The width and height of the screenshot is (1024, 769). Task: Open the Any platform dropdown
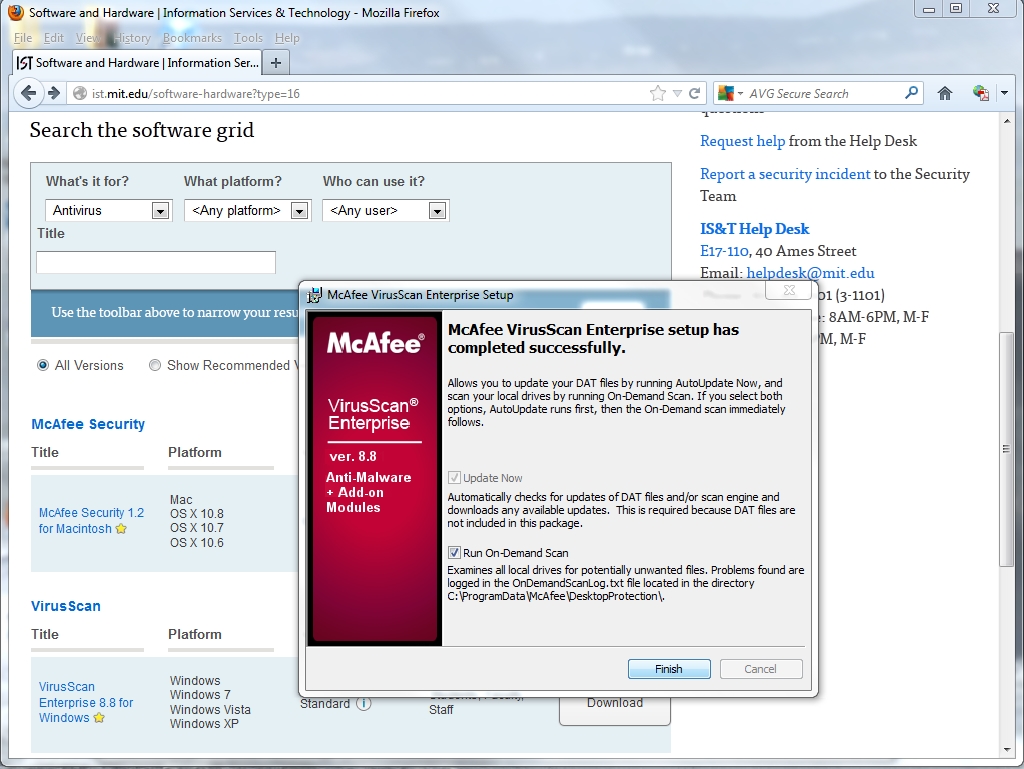coord(298,211)
